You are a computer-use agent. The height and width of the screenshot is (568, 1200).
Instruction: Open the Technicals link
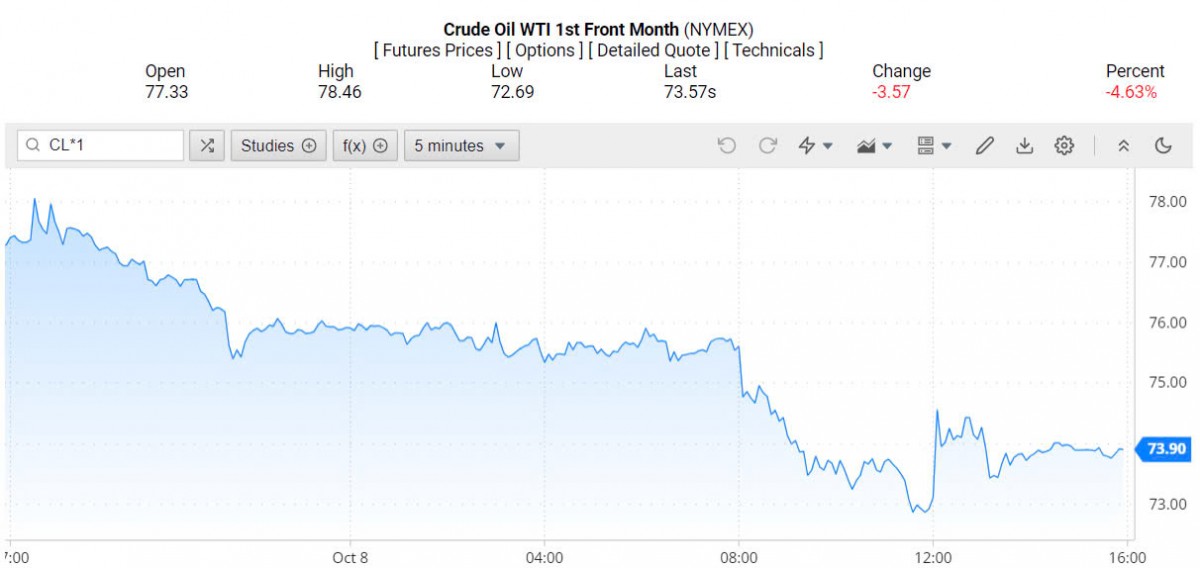[x=774, y=50]
